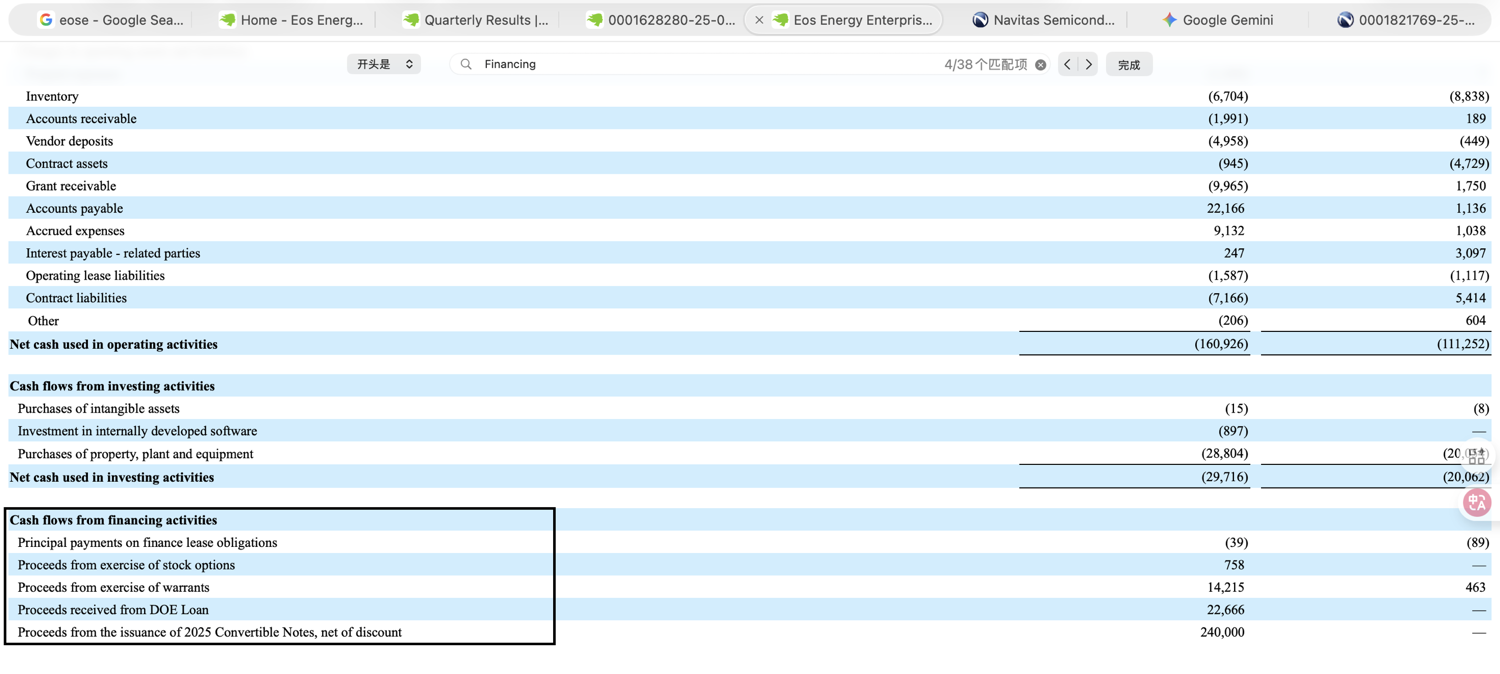Go to previous search match
The width and height of the screenshot is (1500, 674).
click(1067, 65)
